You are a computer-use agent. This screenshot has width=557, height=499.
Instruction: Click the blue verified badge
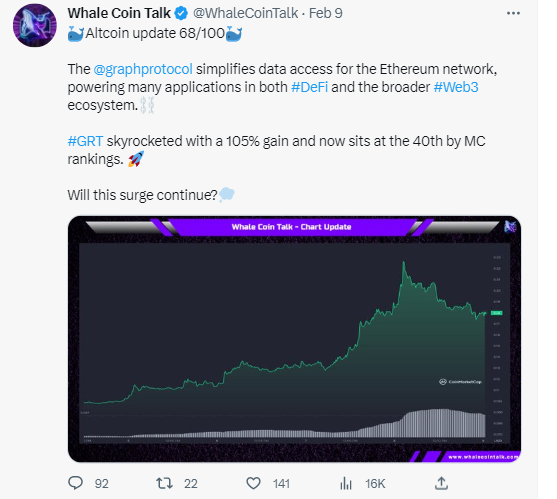[181, 13]
